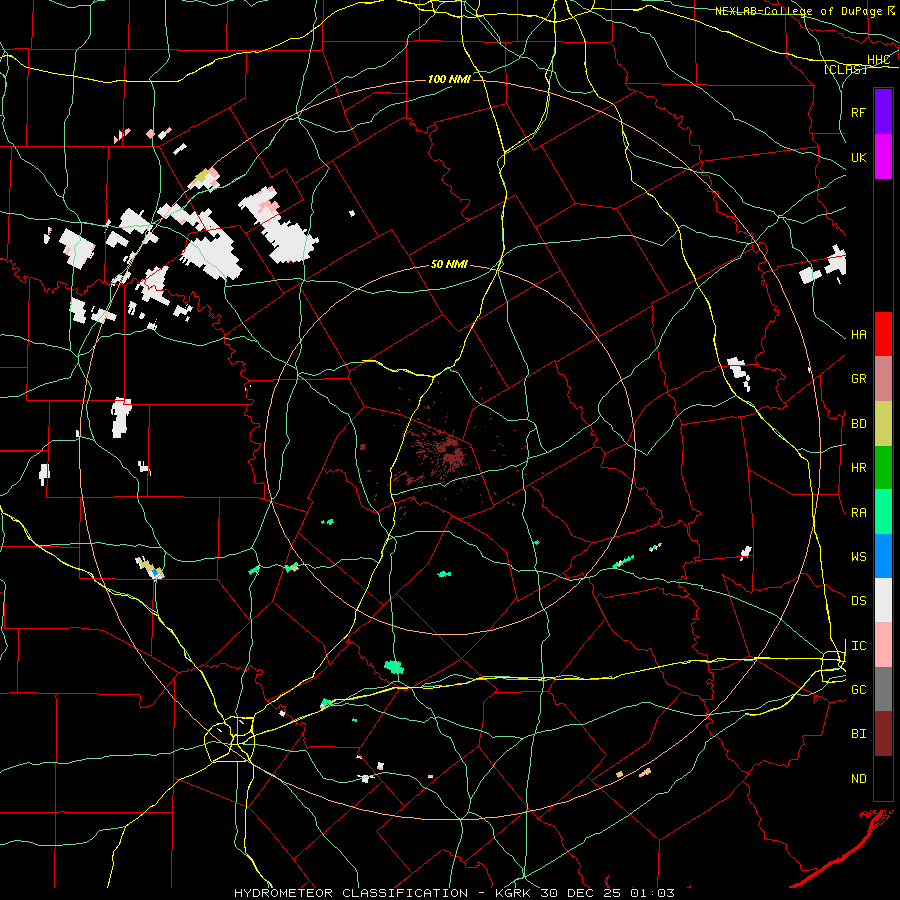Click the 01:03 timestamp
The image size is (900, 900).
(x=652, y=893)
